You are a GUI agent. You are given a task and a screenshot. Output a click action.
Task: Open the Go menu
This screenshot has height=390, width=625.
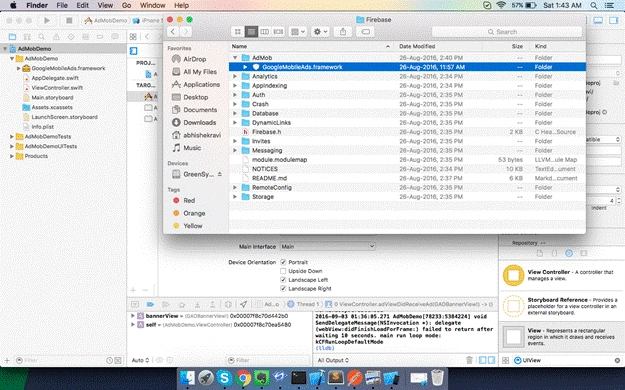point(126,5)
